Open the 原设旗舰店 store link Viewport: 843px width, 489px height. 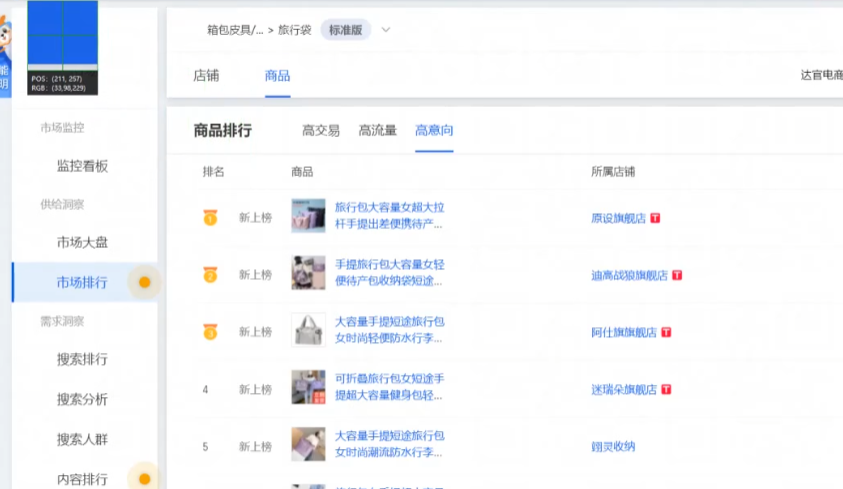point(618,218)
